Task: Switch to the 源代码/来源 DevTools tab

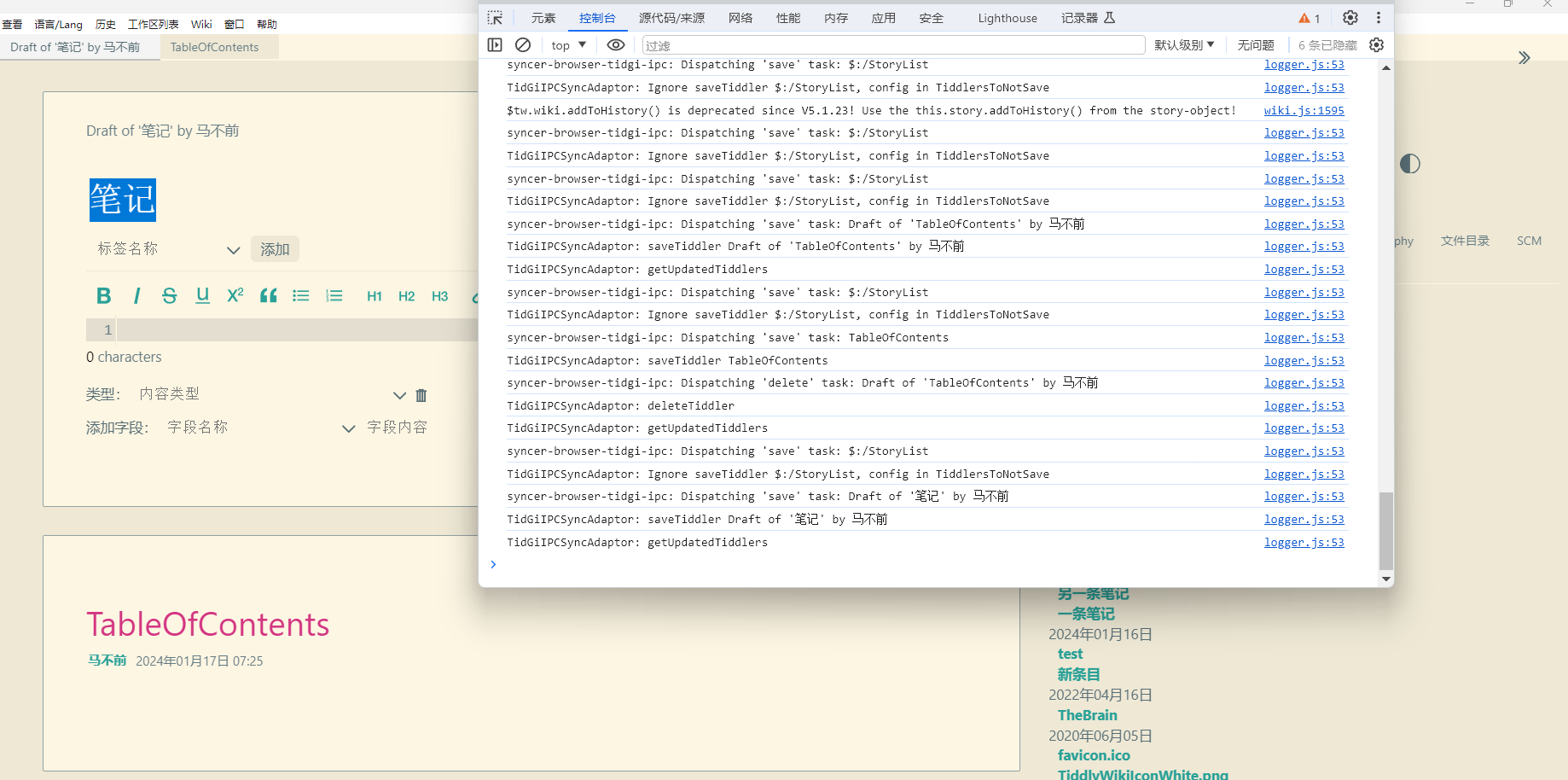Action: click(x=672, y=18)
